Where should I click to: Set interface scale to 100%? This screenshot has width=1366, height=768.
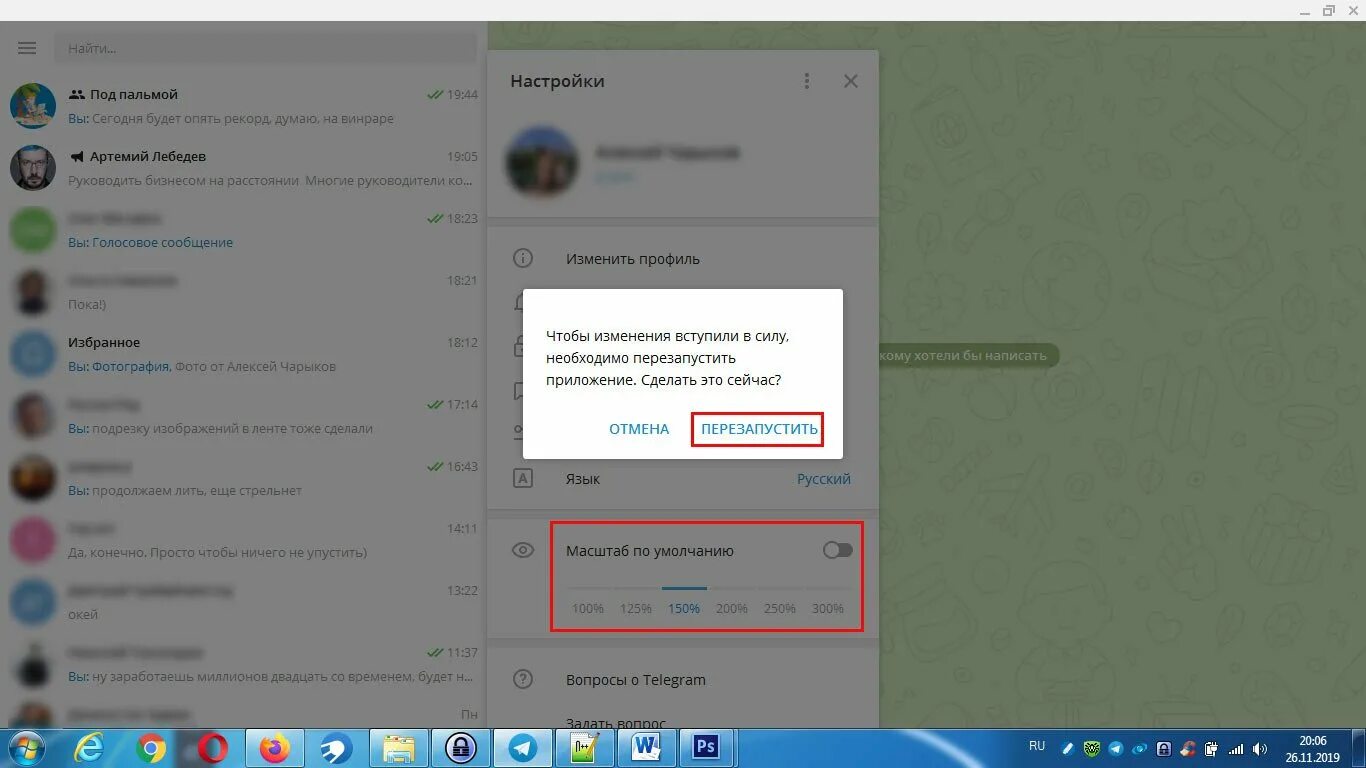pos(588,608)
